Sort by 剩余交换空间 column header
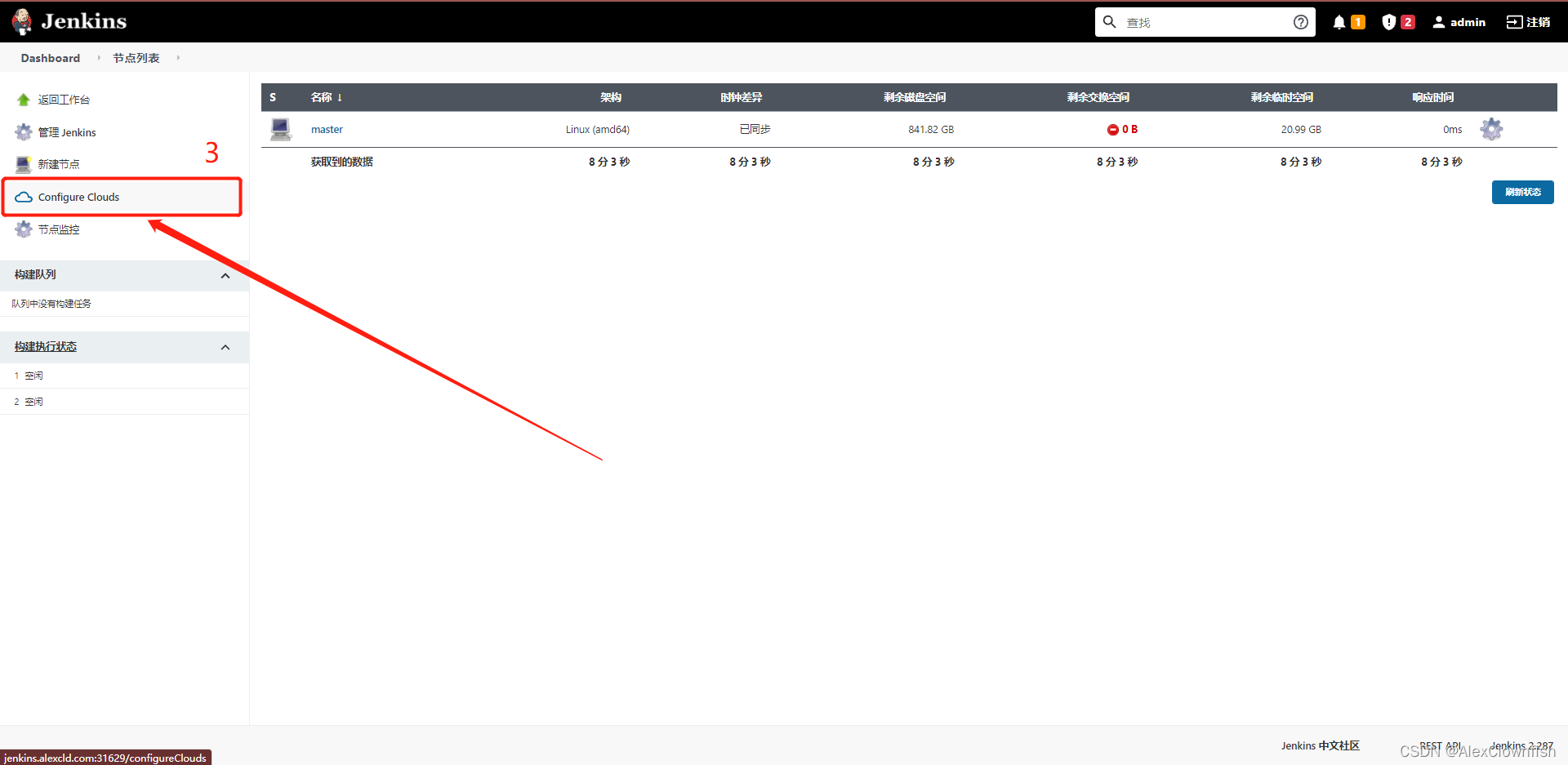The width and height of the screenshot is (1568, 765). click(x=1098, y=97)
